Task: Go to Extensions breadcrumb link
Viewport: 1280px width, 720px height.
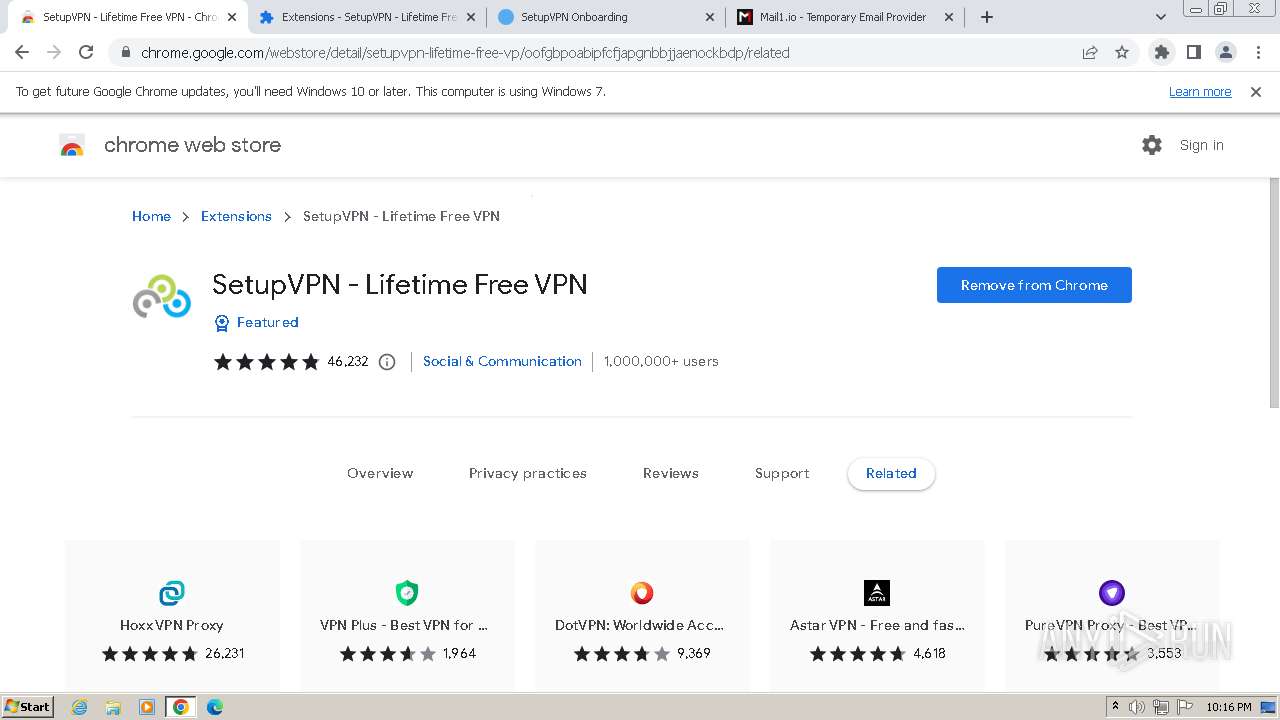Action: point(236,216)
